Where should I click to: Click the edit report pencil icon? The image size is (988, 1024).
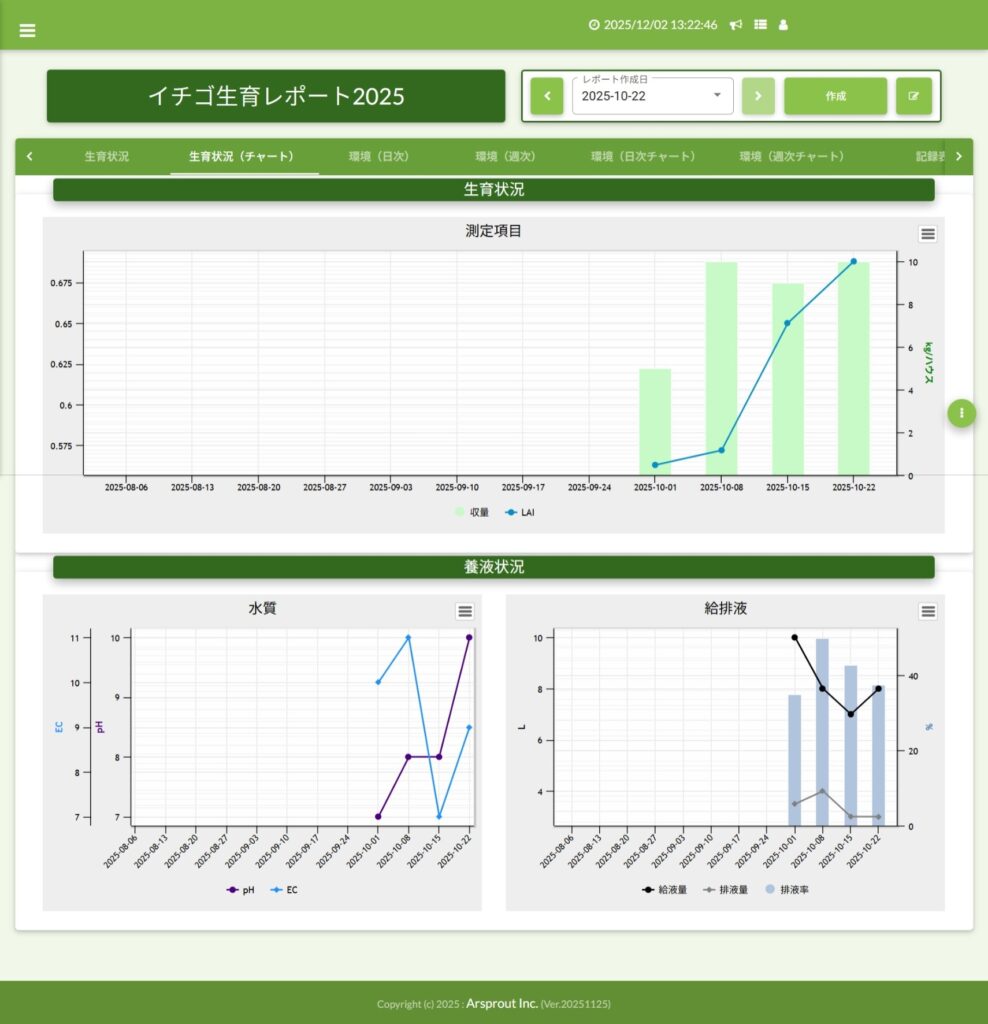coord(913,96)
